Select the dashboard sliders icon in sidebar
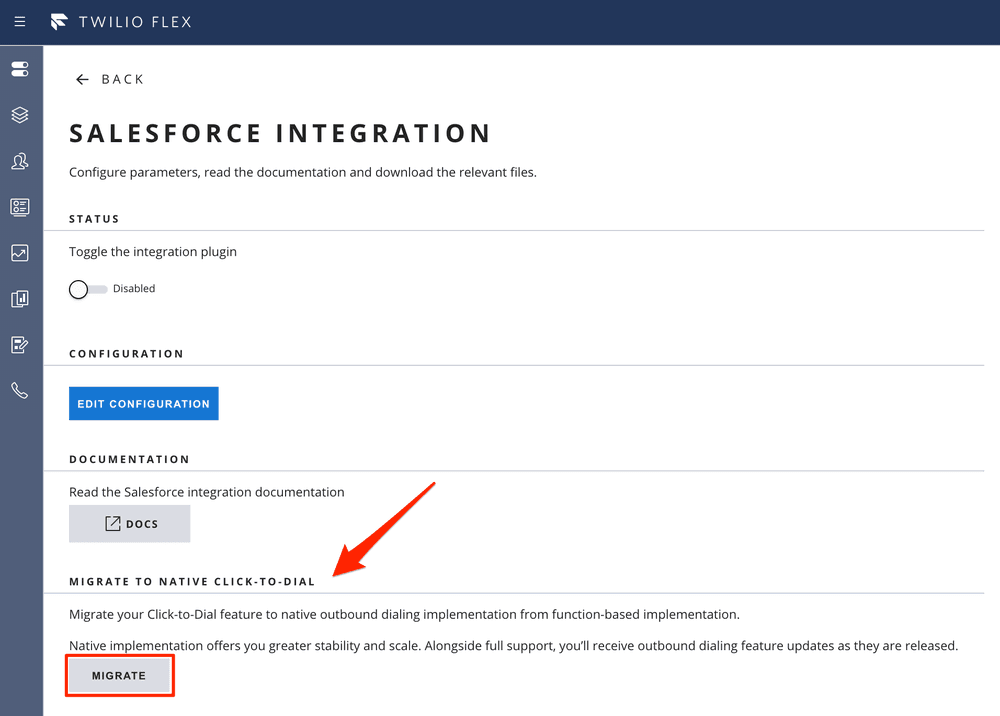1000x716 pixels. click(20, 69)
